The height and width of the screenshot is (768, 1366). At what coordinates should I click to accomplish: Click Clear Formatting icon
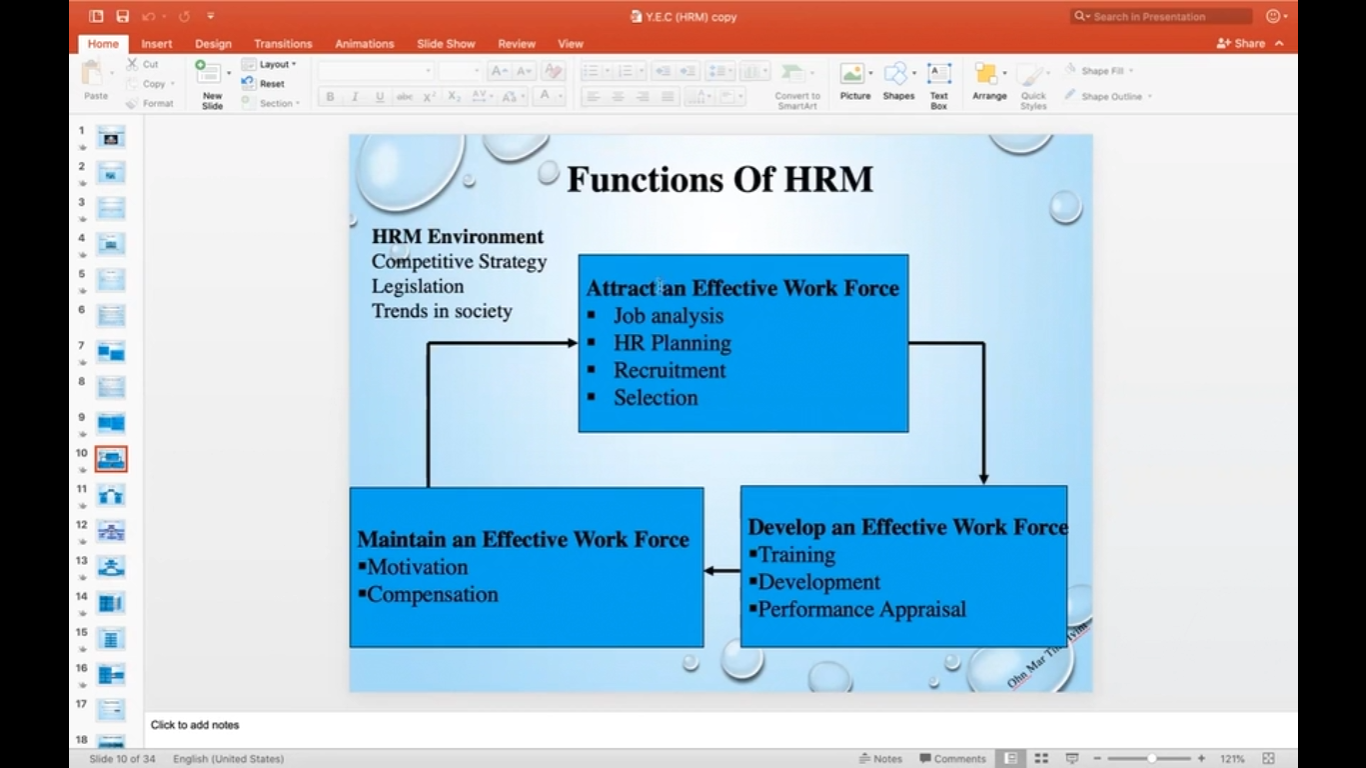click(x=553, y=71)
